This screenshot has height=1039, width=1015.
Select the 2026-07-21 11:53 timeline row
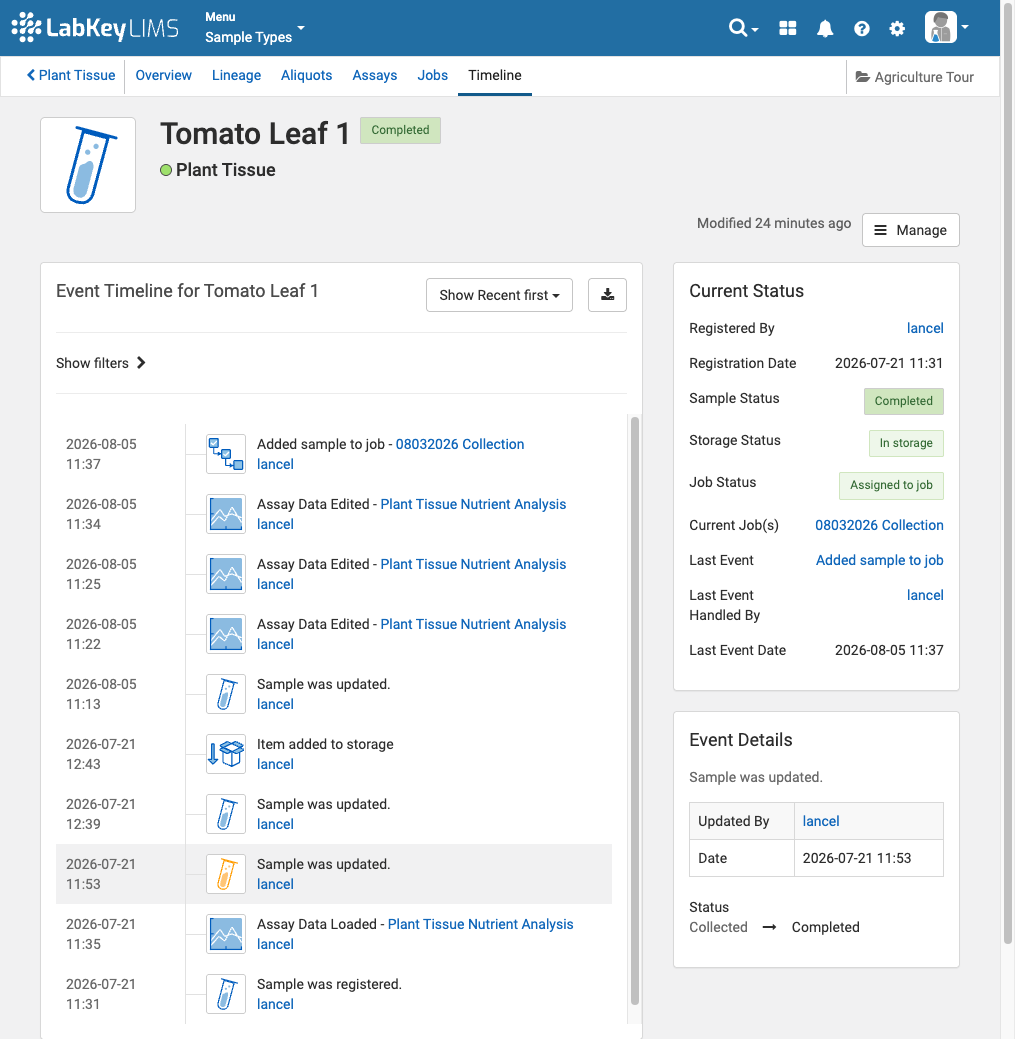point(333,874)
